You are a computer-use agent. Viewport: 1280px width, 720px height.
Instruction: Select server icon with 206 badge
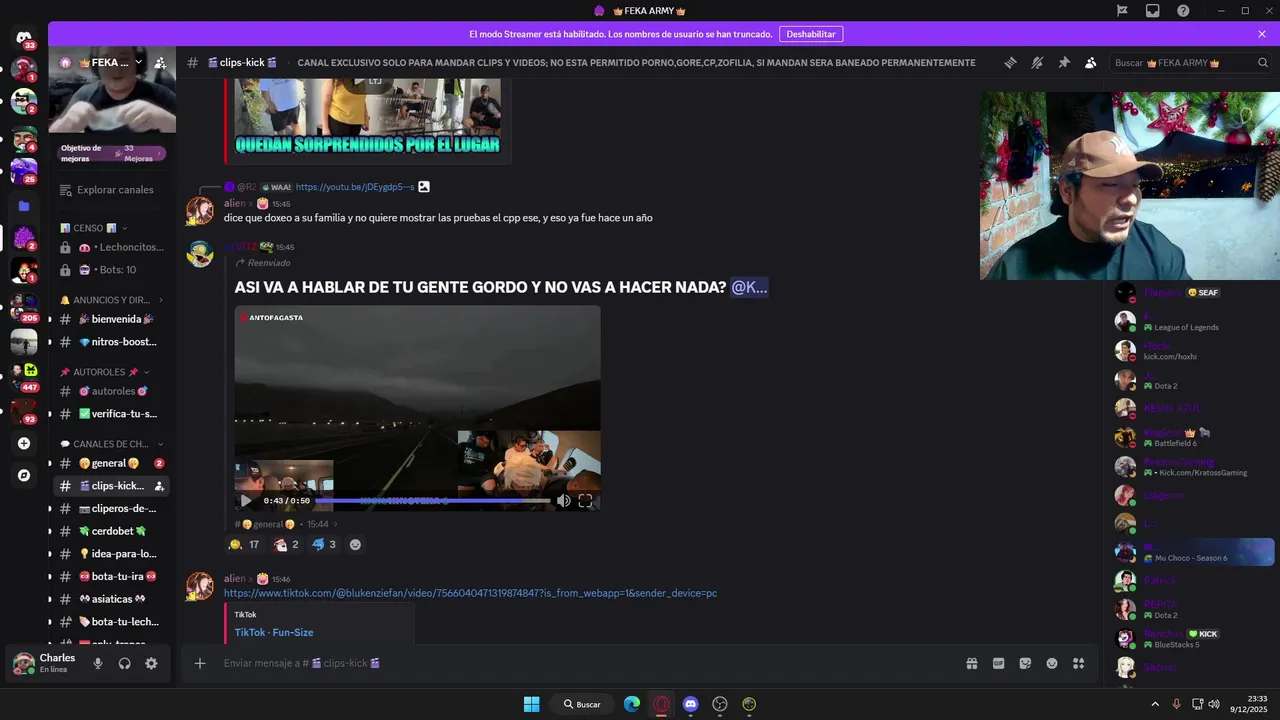(x=24, y=306)
